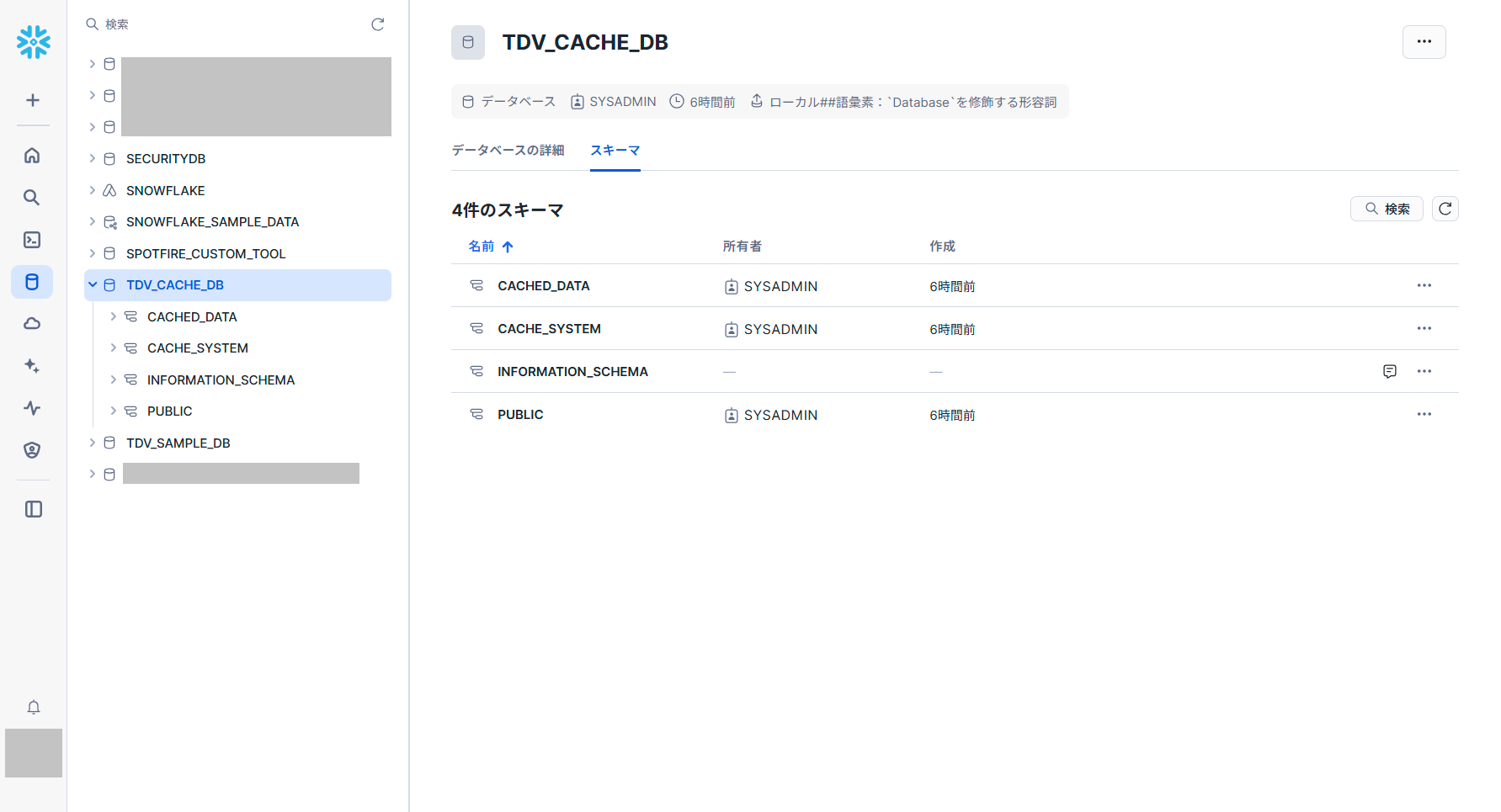The width and height of the screenshot is (1501, 812).
Task: Expand the SPOTFIRE_CUSTOM_TOOL node
Action: (x=93, y=253)
